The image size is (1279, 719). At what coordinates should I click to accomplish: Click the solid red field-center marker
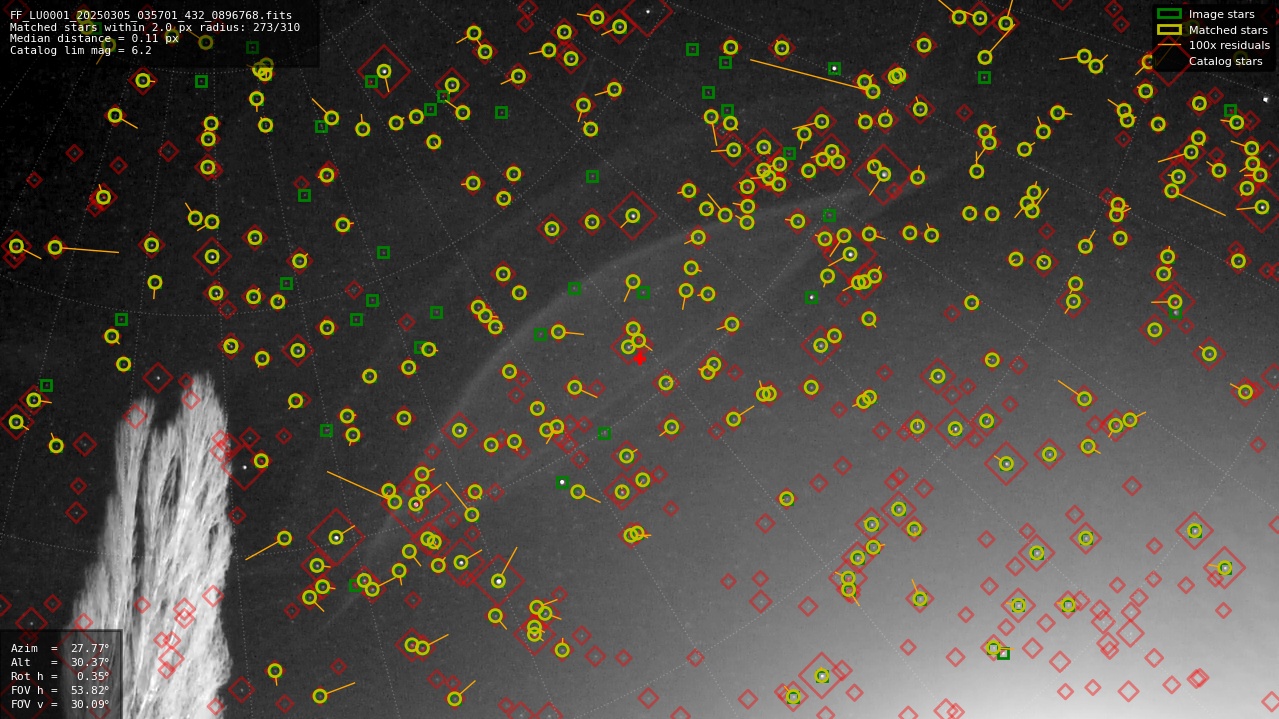640,358
